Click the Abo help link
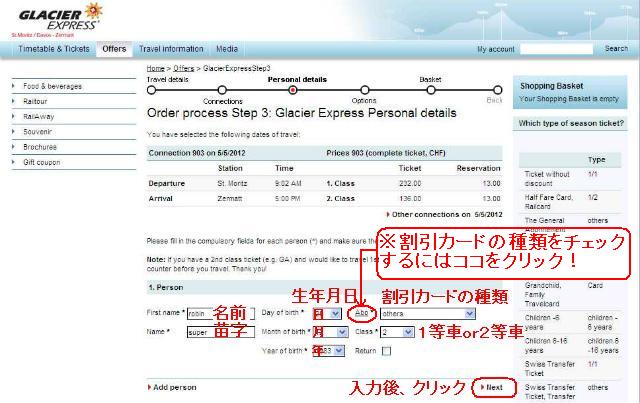Viewport: 640px width, 403px height. click(x=362, y=313)
